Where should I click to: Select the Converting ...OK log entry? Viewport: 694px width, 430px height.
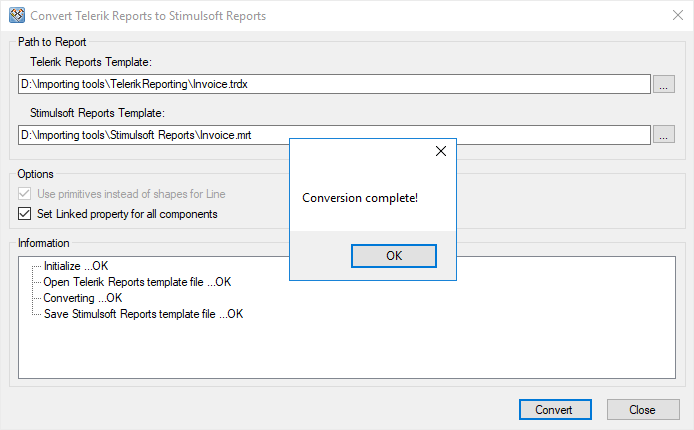point(82,298)
